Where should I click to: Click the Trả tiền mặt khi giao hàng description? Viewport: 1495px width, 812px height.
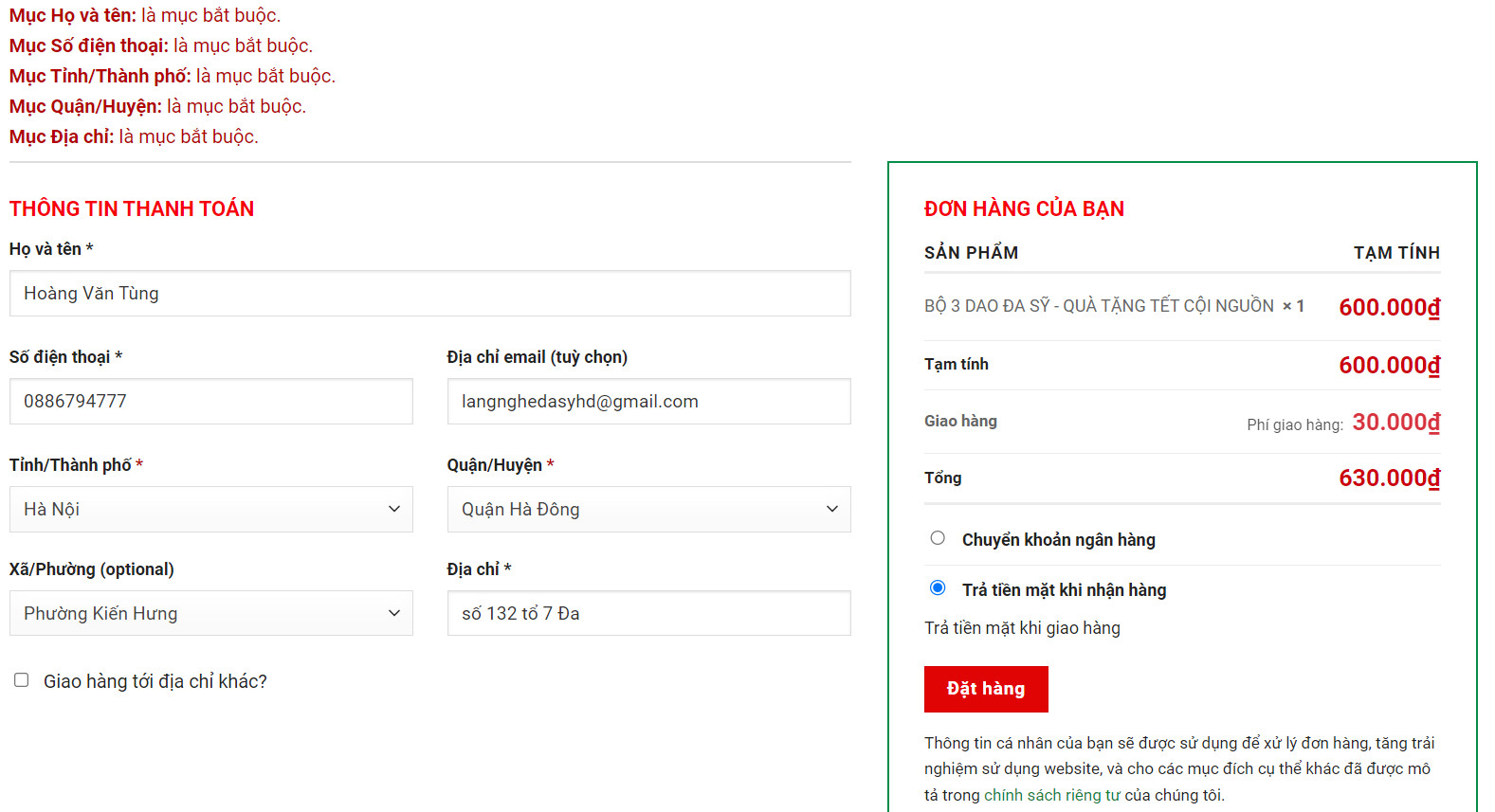(1022, 628)
